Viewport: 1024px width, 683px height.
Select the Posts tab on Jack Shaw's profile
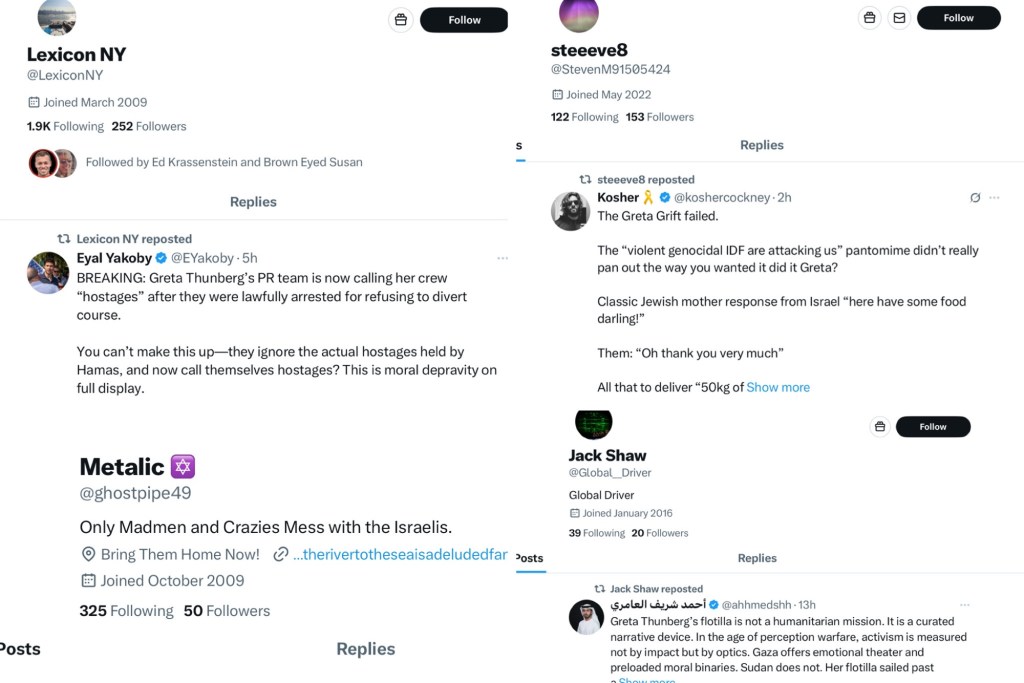[x=529, y=558]
